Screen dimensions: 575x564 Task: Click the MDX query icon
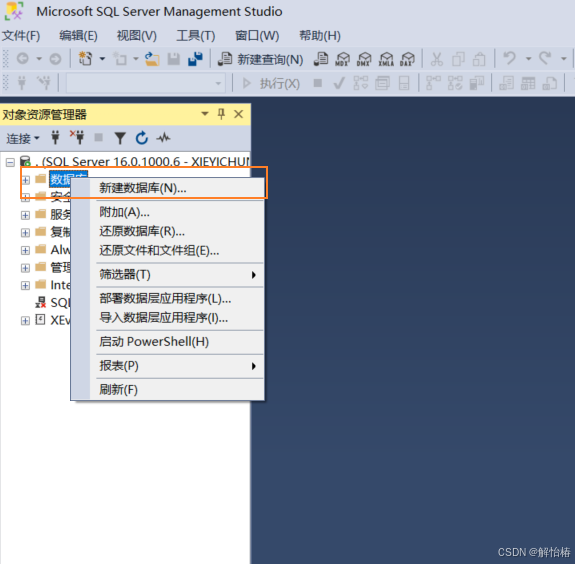click(342, 59)
